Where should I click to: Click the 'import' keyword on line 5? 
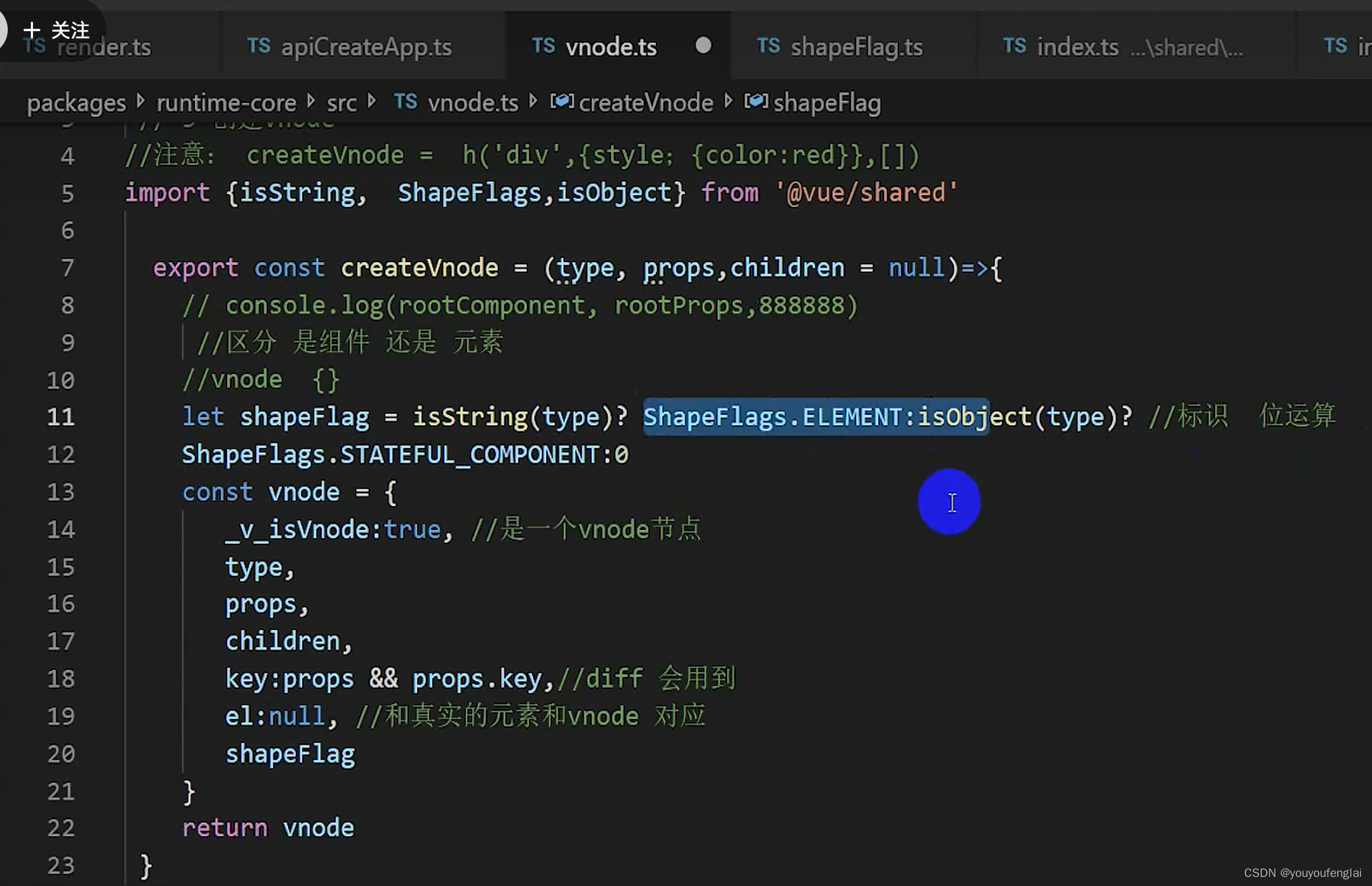click(x=167, y=193)
